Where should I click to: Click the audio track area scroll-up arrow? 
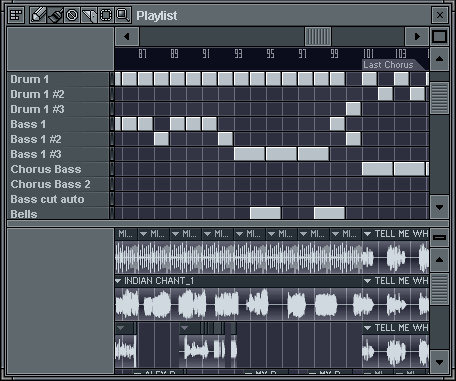pos(439,259)
